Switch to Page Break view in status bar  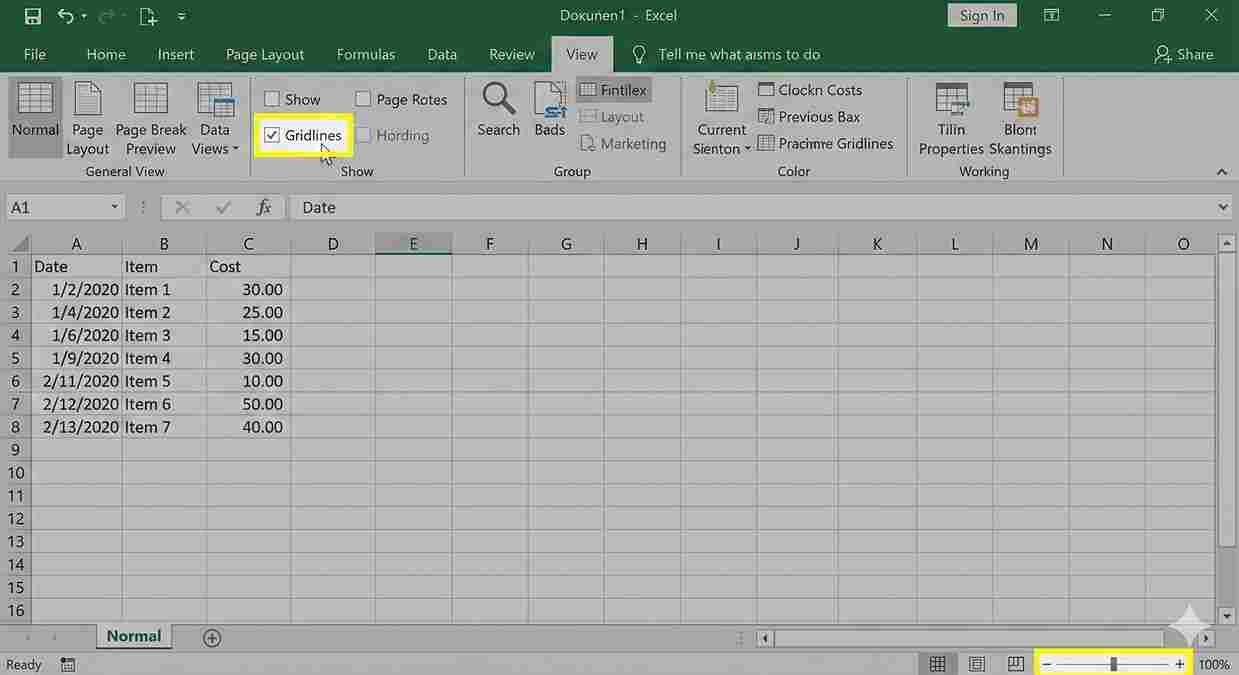point(1015,664)
